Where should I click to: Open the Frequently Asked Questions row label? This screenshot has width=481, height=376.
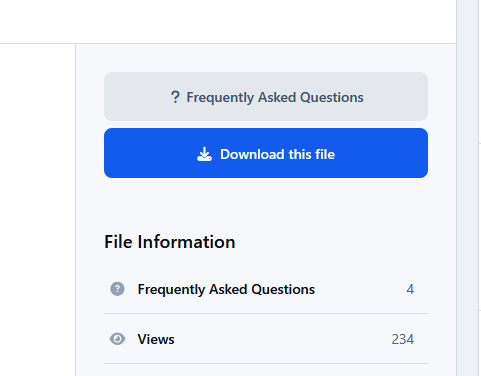click(x=226, y=289)
